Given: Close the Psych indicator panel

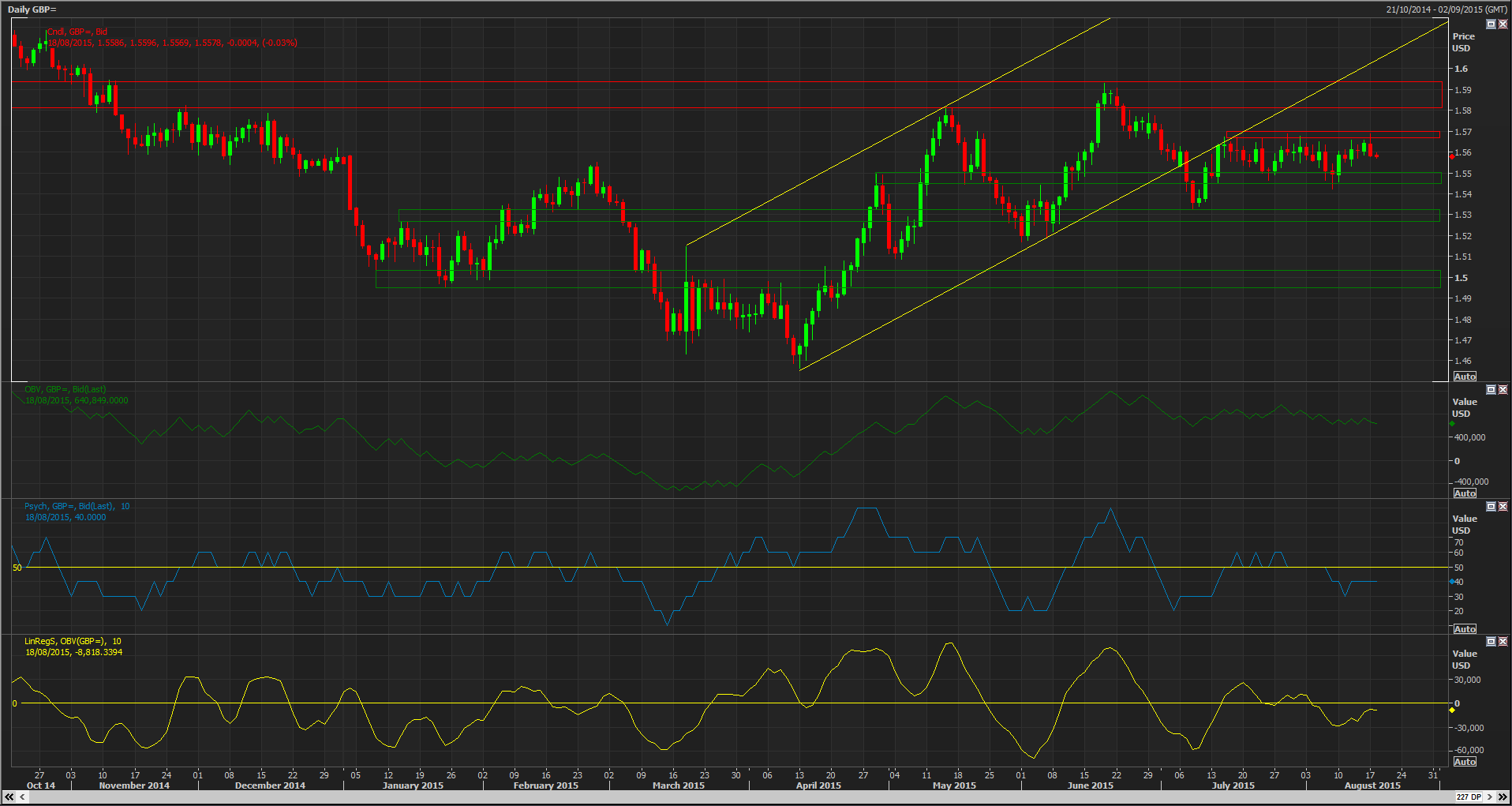Looking at the screenshot, I should (1503, 507).
